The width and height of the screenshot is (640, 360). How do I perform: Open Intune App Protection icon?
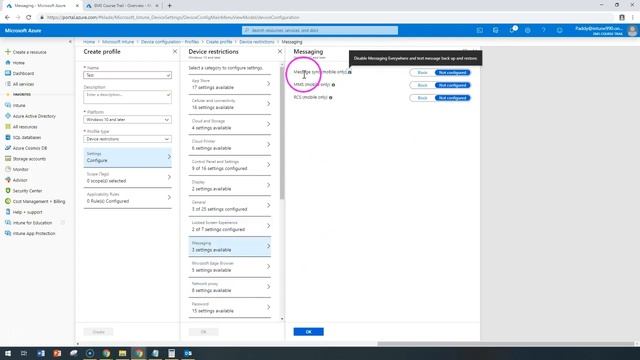(x=7, y=233)
